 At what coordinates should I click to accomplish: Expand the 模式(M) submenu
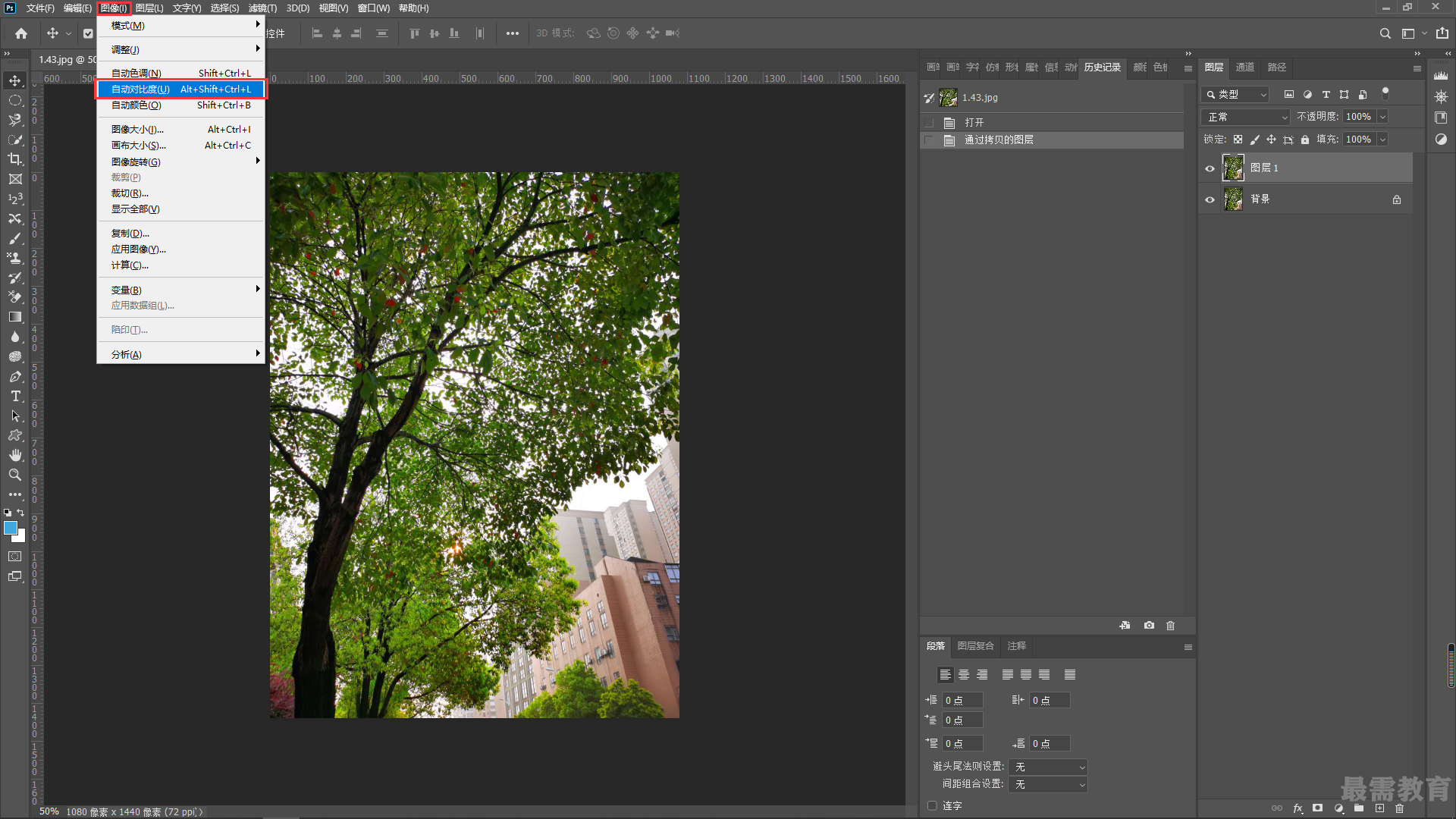(x=180, y=26)
